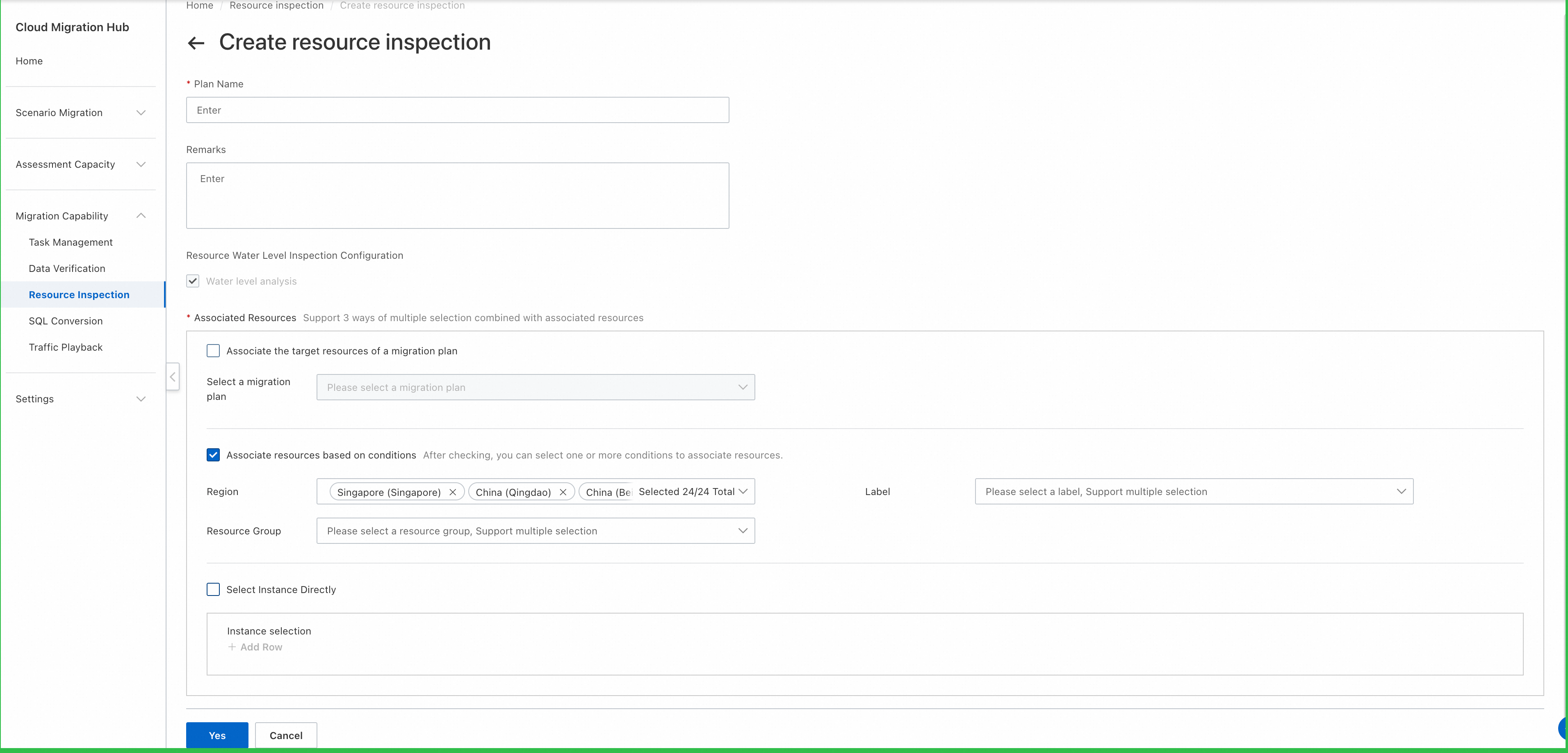The height and width of the screenshot is (753, 1568).
Task: Click into the Plan Name input field
Action: point(457,110)
